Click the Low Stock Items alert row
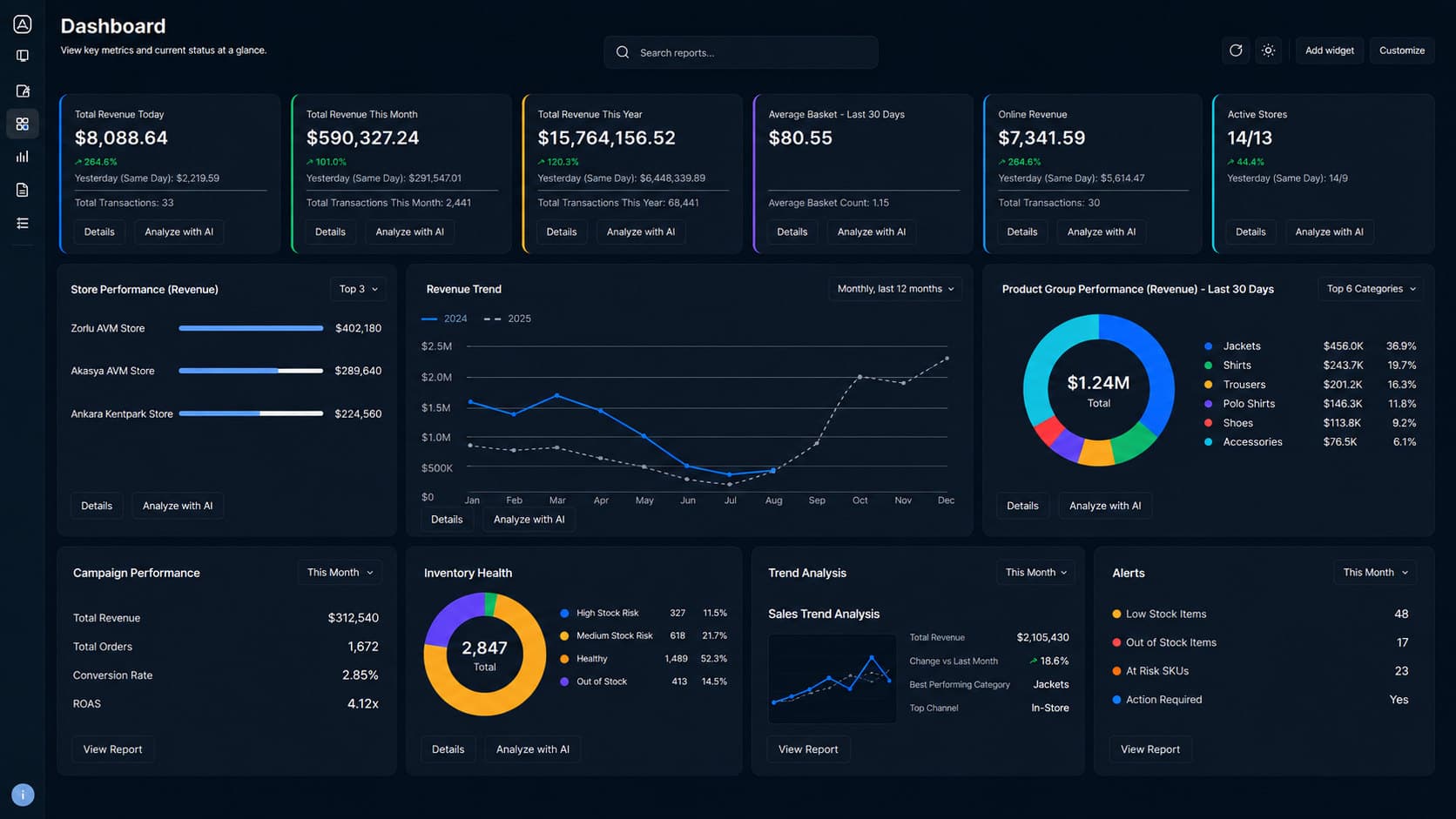Screen dimensions: 1456x819 (x=1260, y=614)
